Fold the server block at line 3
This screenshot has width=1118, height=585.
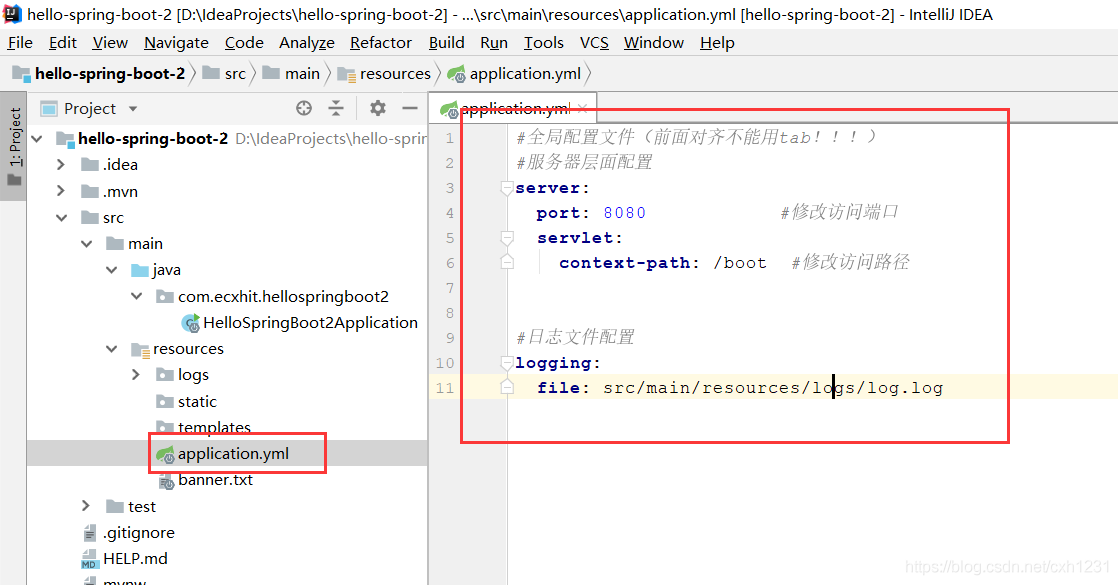507,188
